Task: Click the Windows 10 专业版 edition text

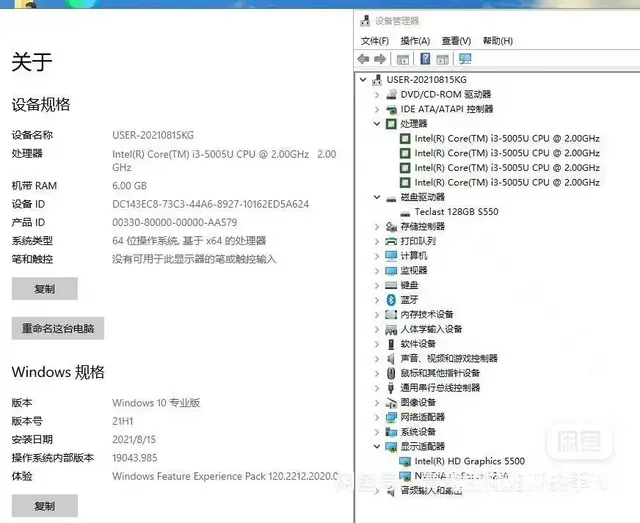Action: (x=156, y=403)
